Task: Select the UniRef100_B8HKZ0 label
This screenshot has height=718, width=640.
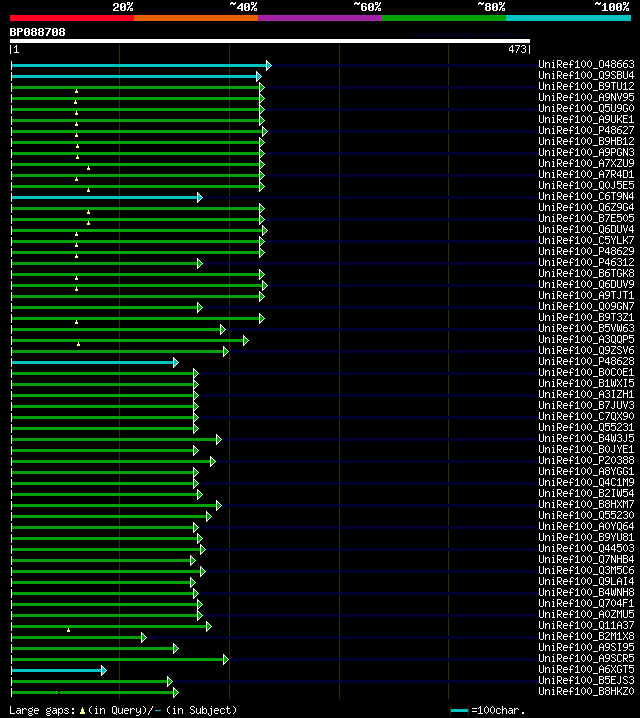Action: click(586, 691)
